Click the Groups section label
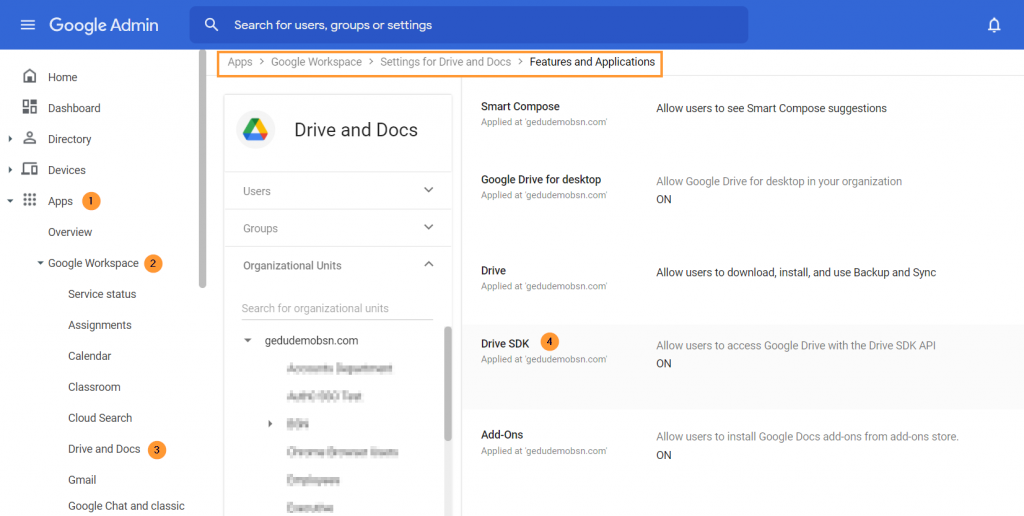The image size is (1024, 516). (261, 229)
